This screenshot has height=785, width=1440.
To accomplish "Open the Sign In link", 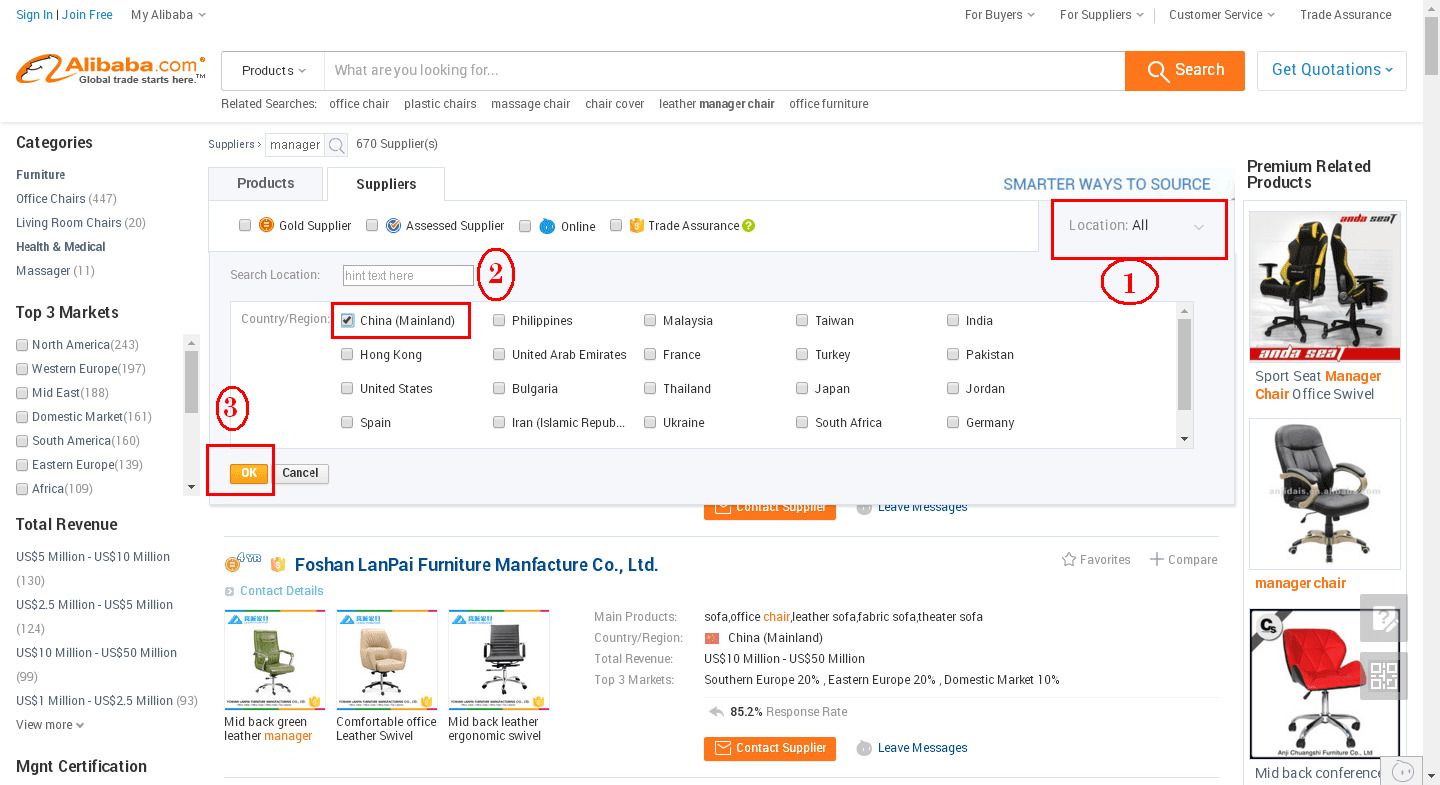I will pos(35,15).
